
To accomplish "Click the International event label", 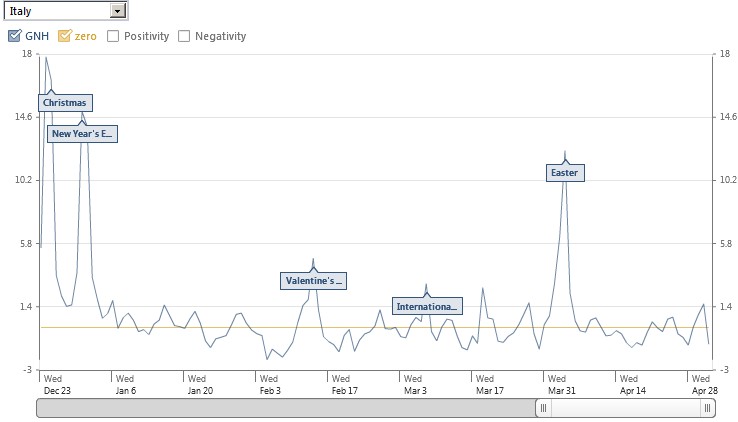I will 426,306.
